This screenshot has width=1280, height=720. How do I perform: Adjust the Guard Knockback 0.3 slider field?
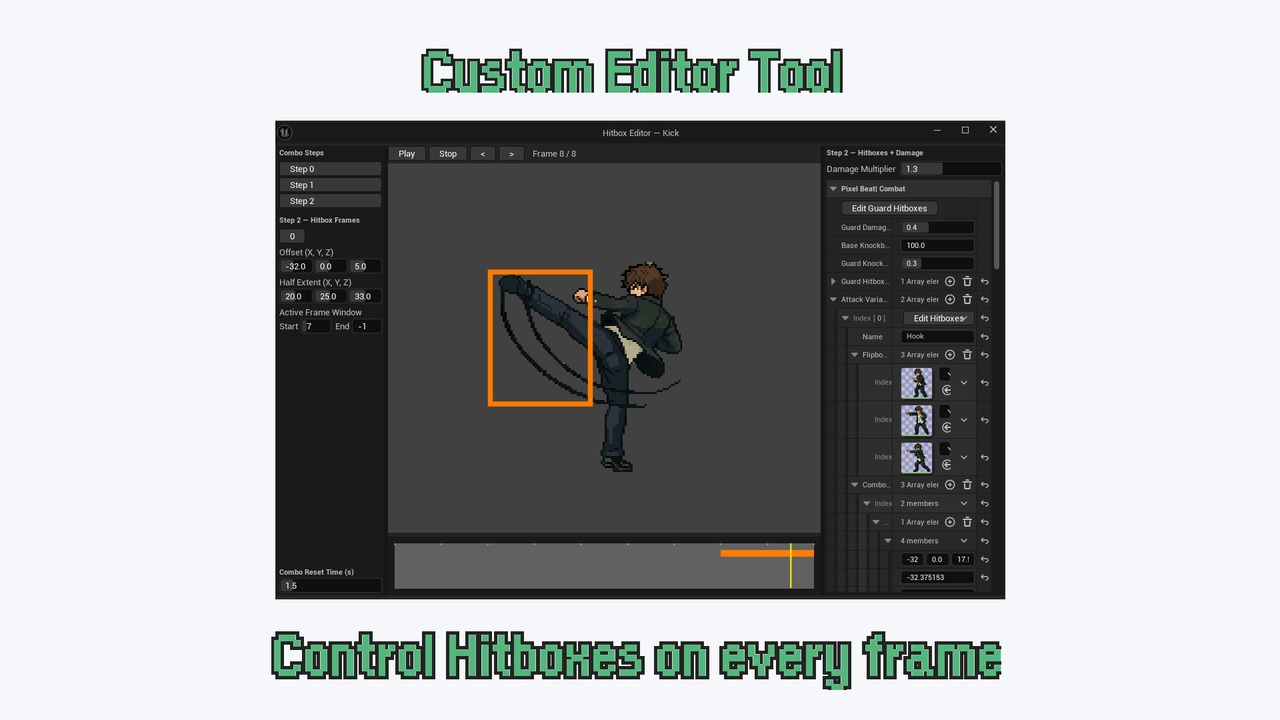coord(937,263)
